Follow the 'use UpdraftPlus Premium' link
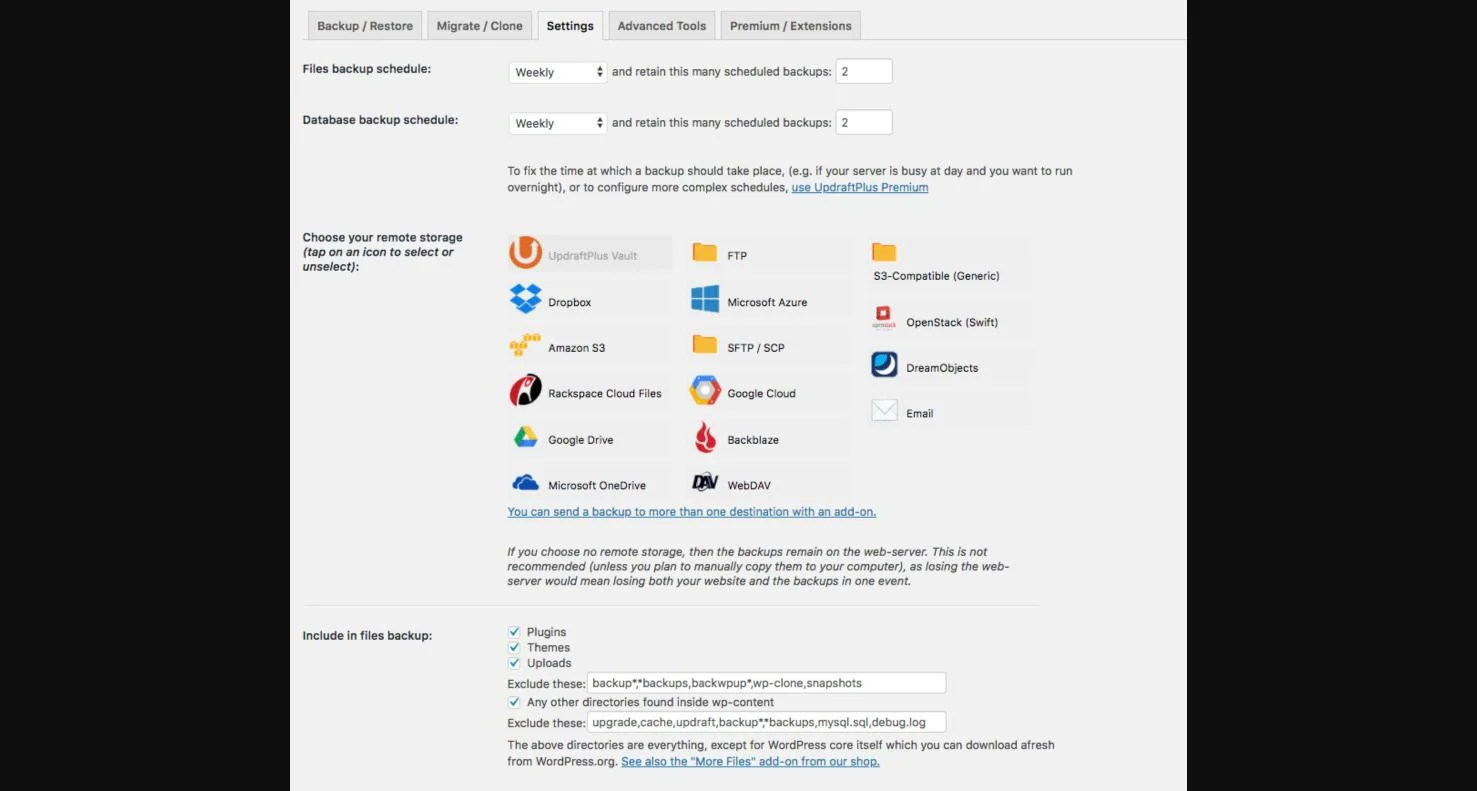 tap(860, 187)
